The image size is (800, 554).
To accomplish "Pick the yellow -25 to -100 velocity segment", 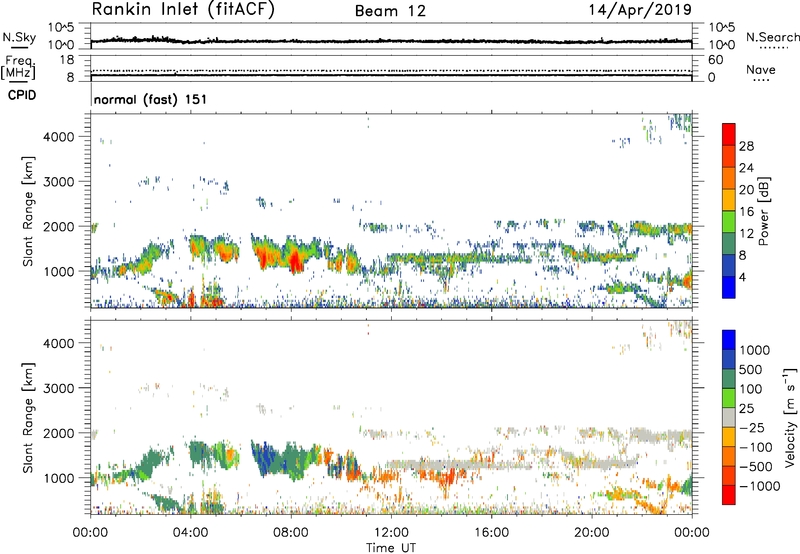I will pyautogui.click(x=729, y=438).
